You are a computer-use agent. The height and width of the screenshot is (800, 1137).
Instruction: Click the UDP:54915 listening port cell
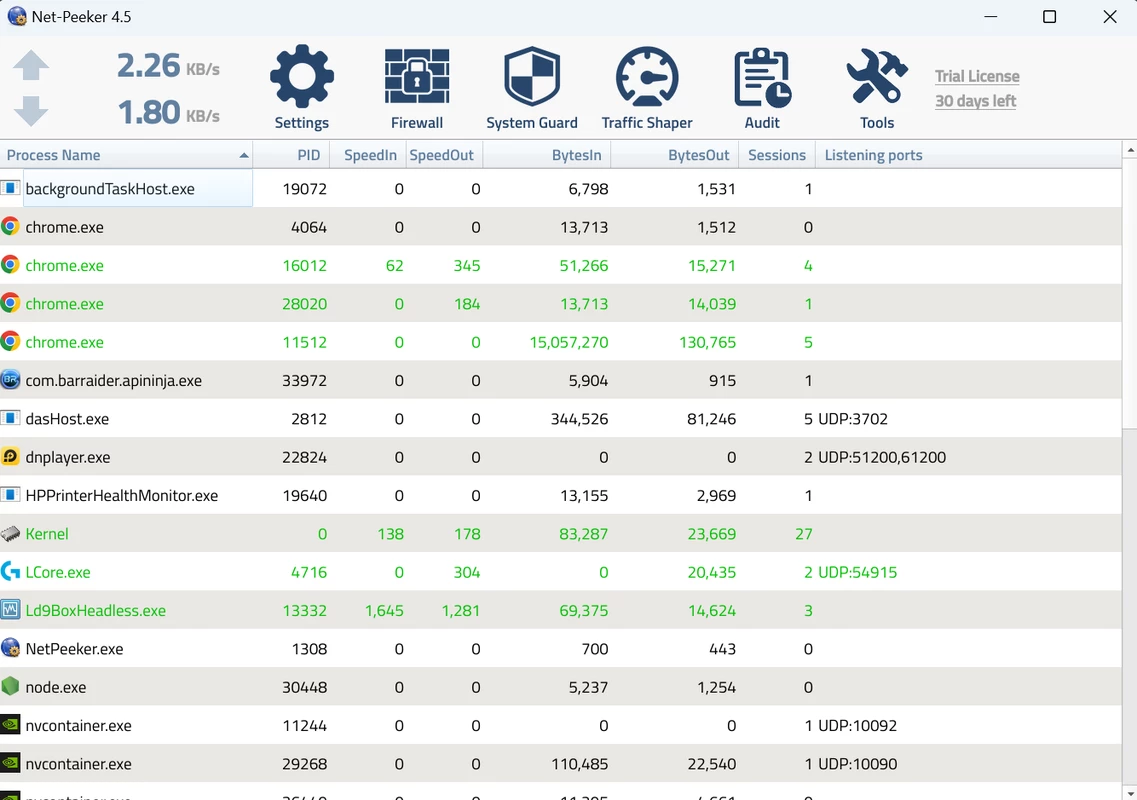pos(857,572)
